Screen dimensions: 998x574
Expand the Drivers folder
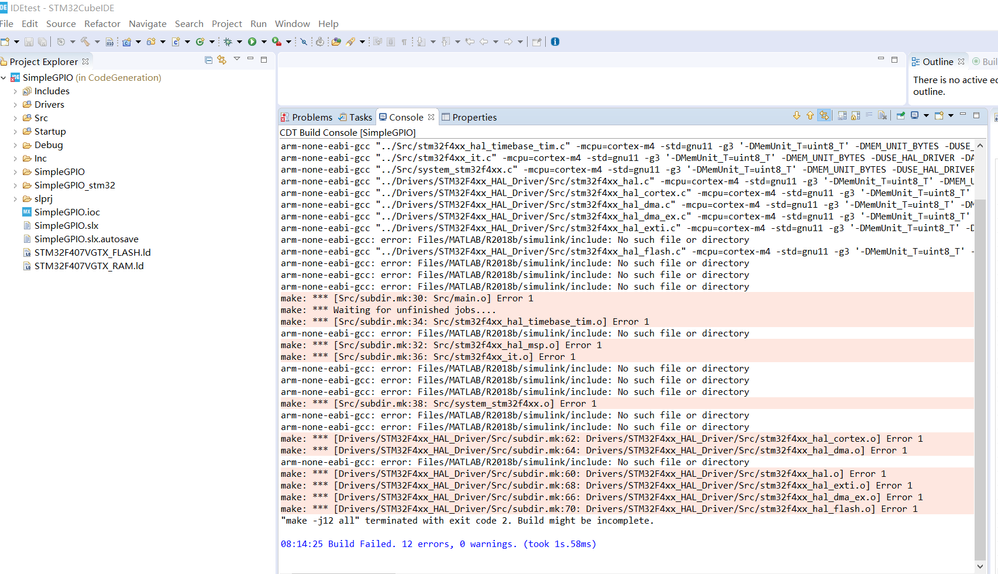click(x=15, y=104)
